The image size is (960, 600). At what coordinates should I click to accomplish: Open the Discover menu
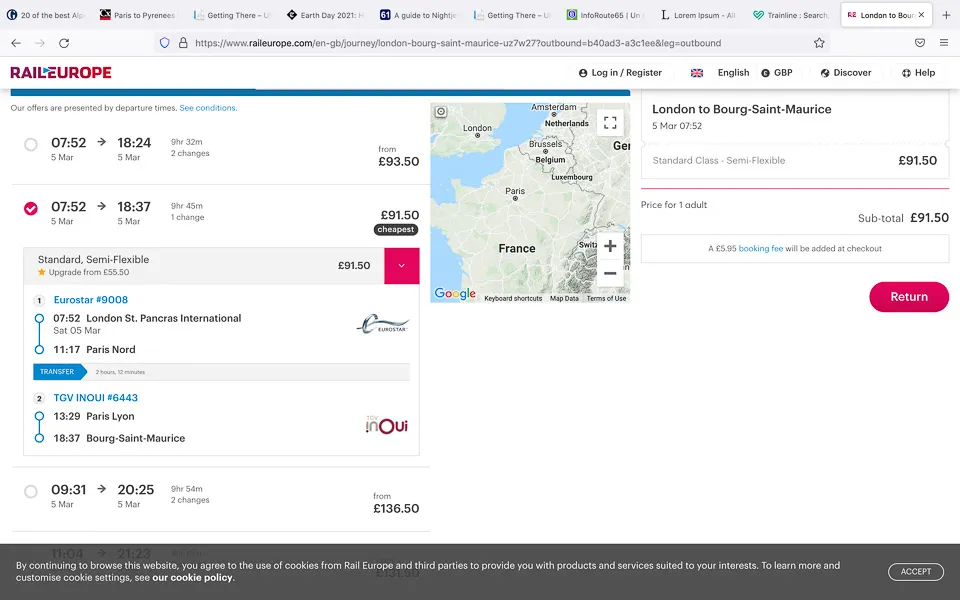pos(846,73)
